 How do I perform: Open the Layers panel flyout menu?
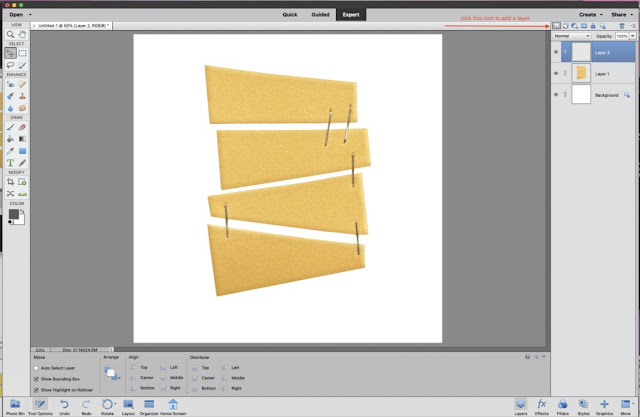(633, 26)
